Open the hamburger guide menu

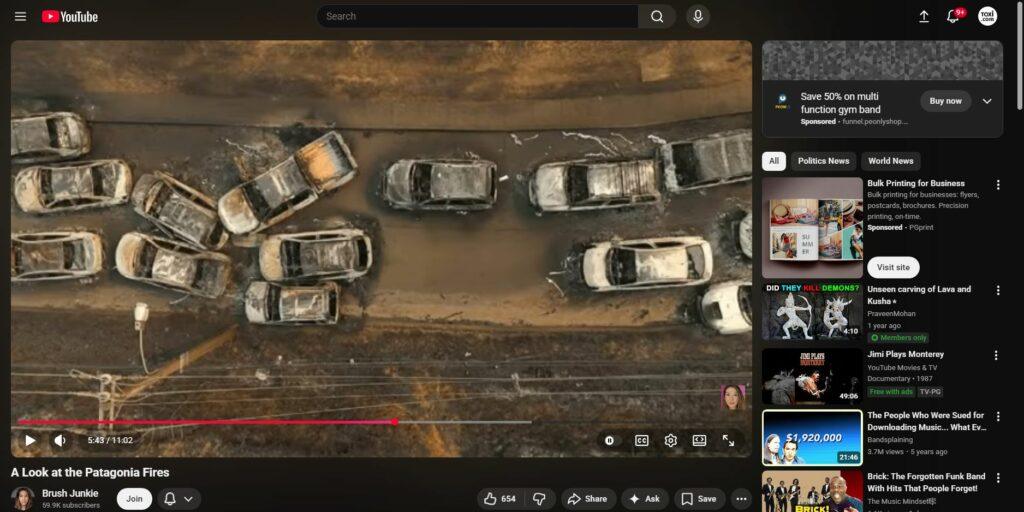[x=20, y=17]
